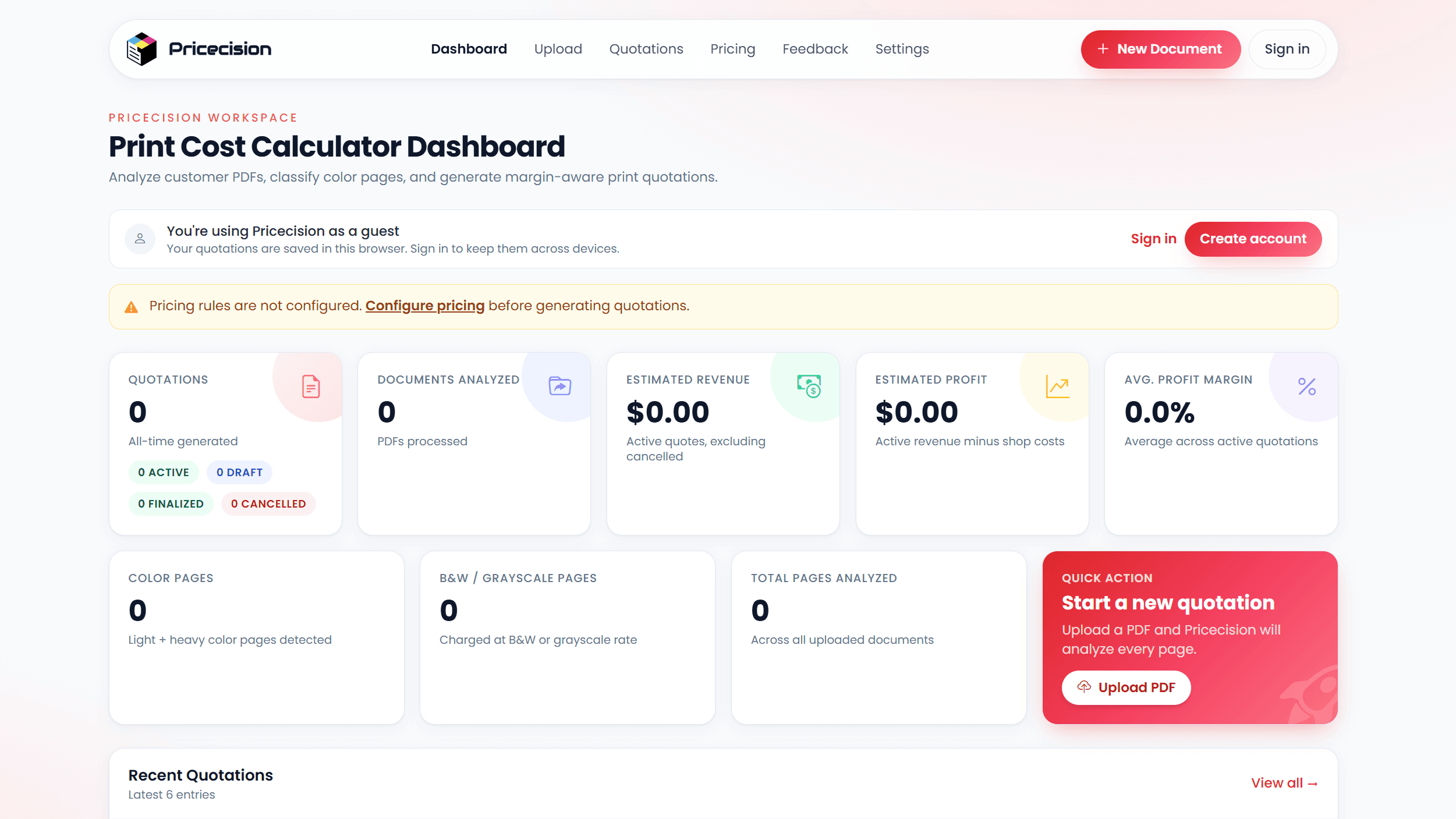
Task: Click the PRICECISION WORKSPACE label
Action: click(203, 118)
